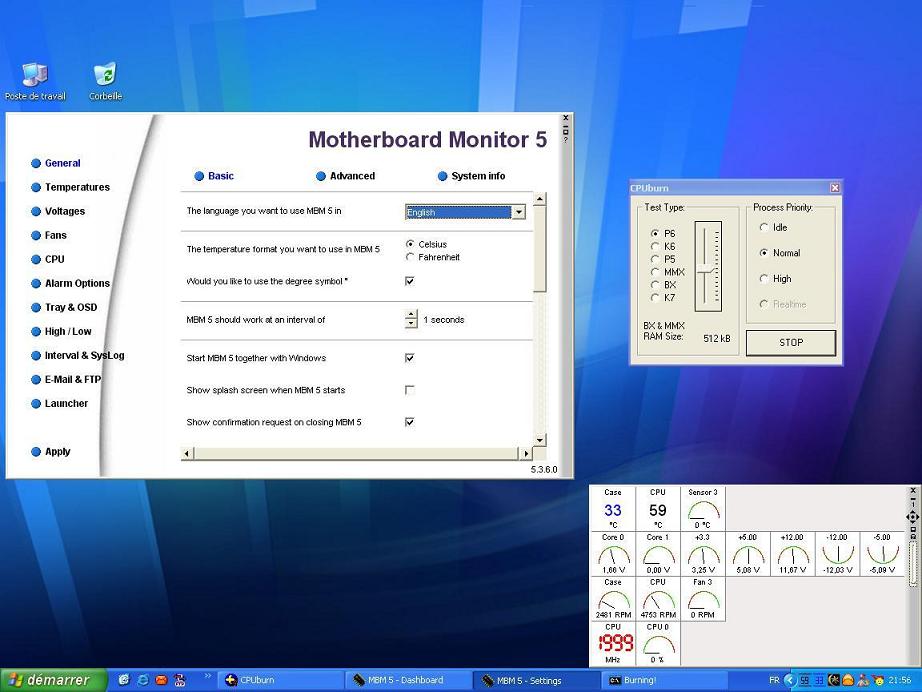Click the CPU 59 °C temperature tile

click(658, 509)
